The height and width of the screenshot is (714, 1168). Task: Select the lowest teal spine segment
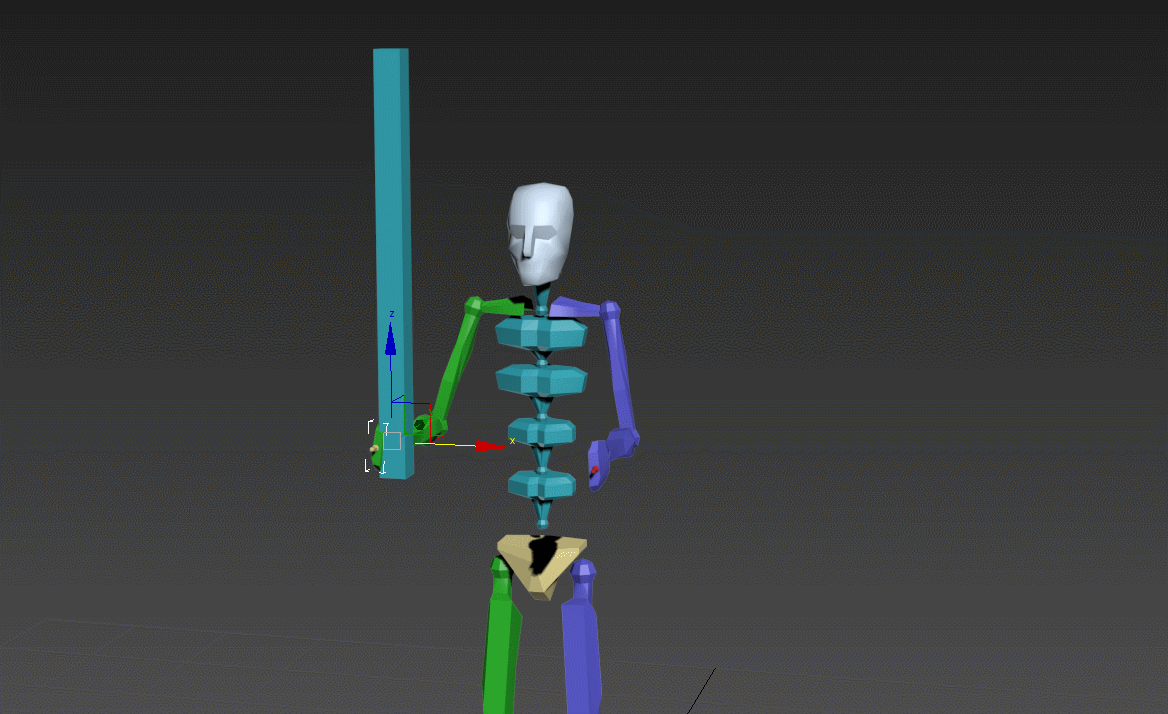click(541, 485)
